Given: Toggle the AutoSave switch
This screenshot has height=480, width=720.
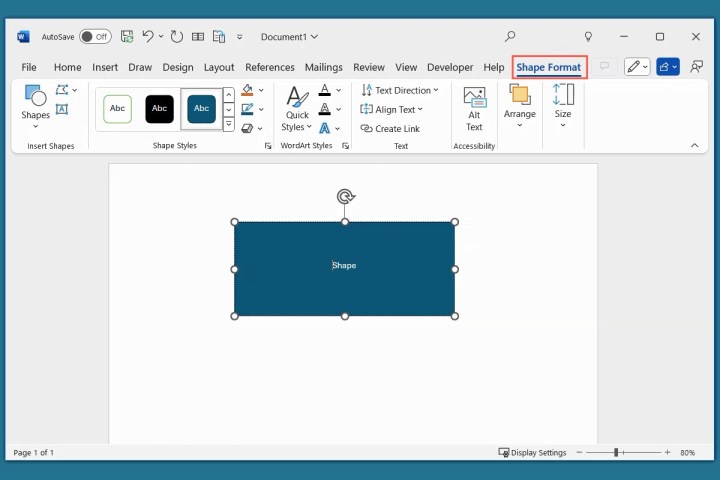Looking at the screenshot, I should 95,37.
